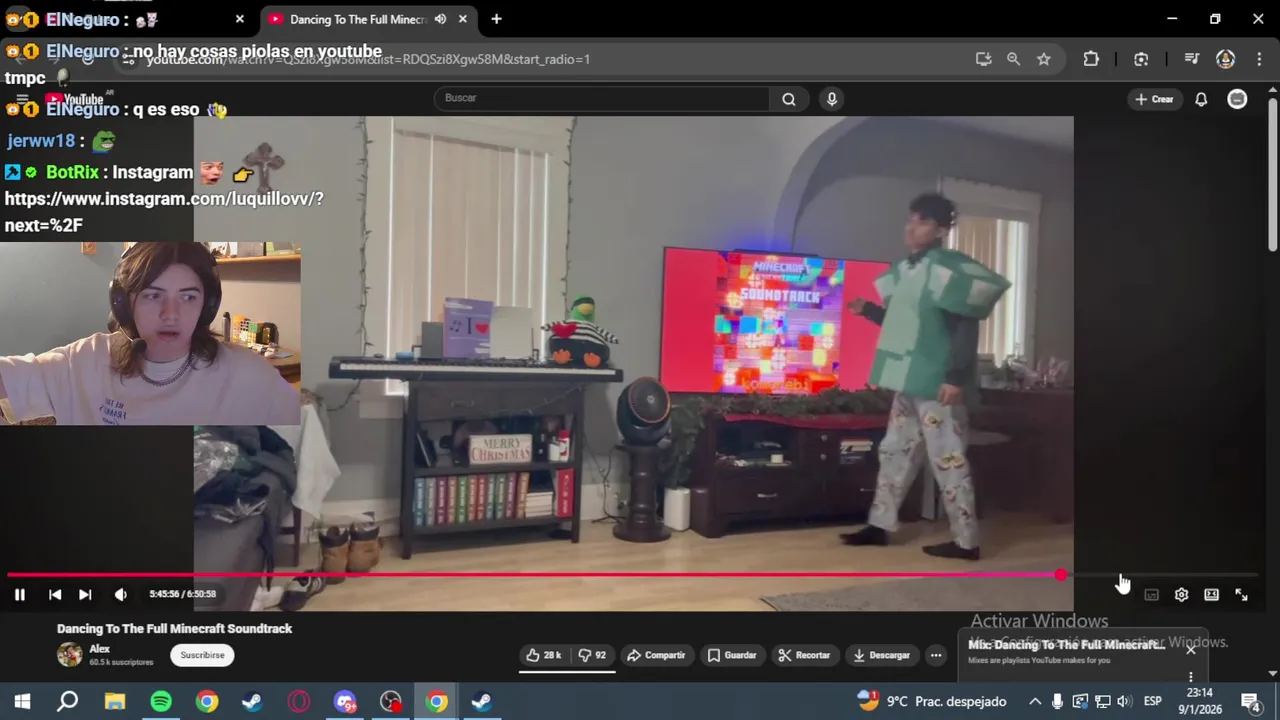Close the Dancing To The Full Minecraft tab
Image resolution: width=1280 pixels, height=720 pixels.
(x=462, y=19)
